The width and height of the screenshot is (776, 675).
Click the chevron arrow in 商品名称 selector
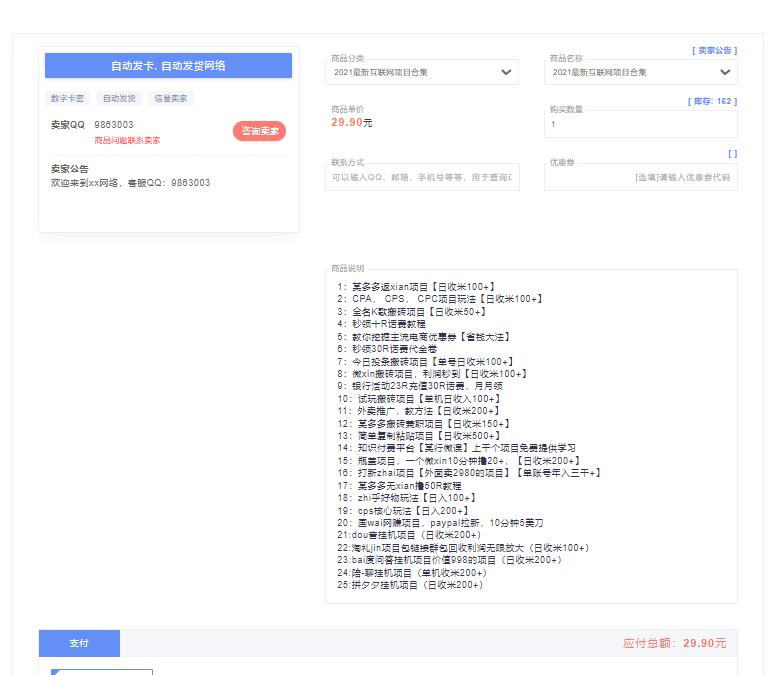(x=725, y=72)
